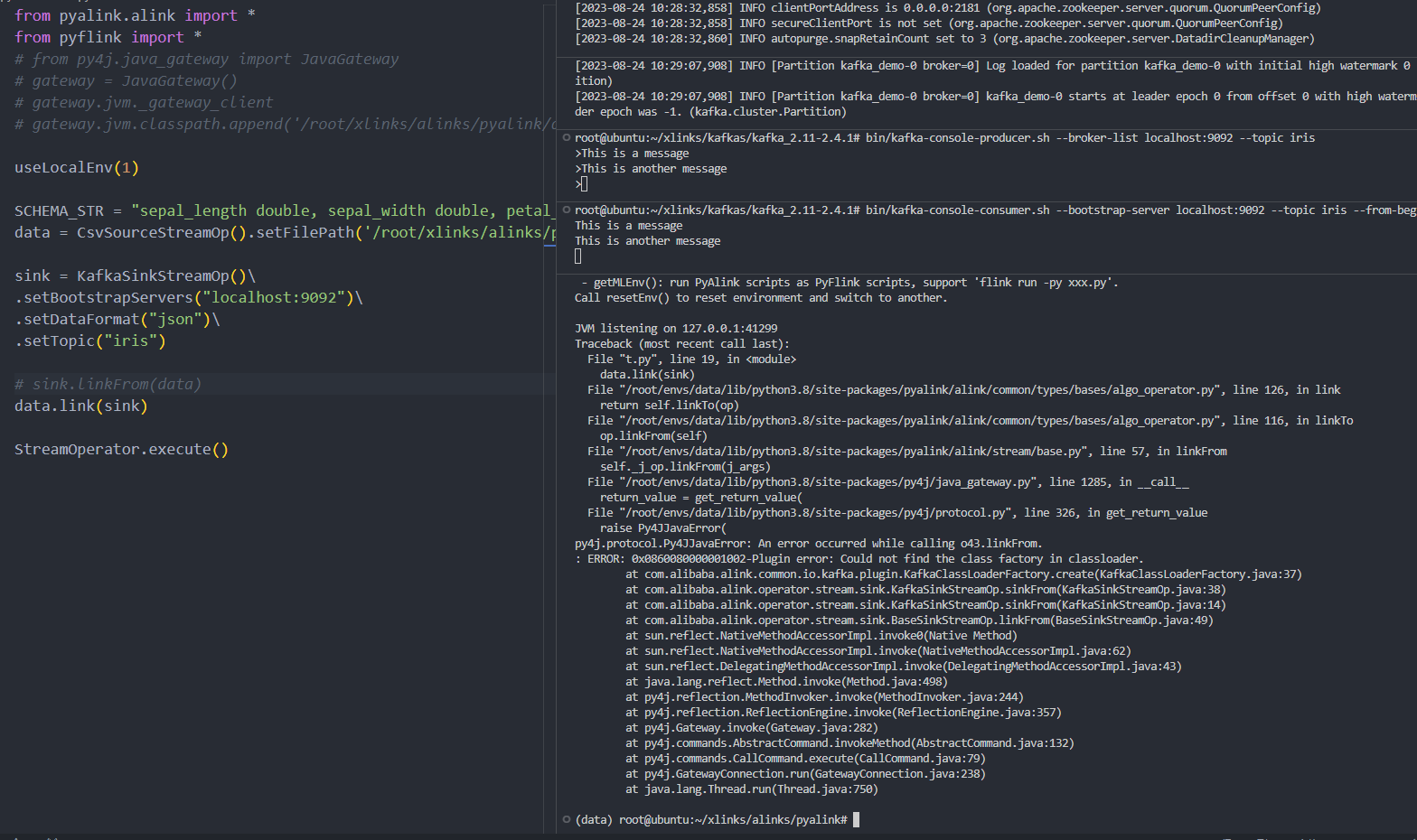Image resolution: width=1417 pixels, height=840 pixels.
Task: Click the py4j java_gateway.py line 1285 path
Action: coord(888,482)
